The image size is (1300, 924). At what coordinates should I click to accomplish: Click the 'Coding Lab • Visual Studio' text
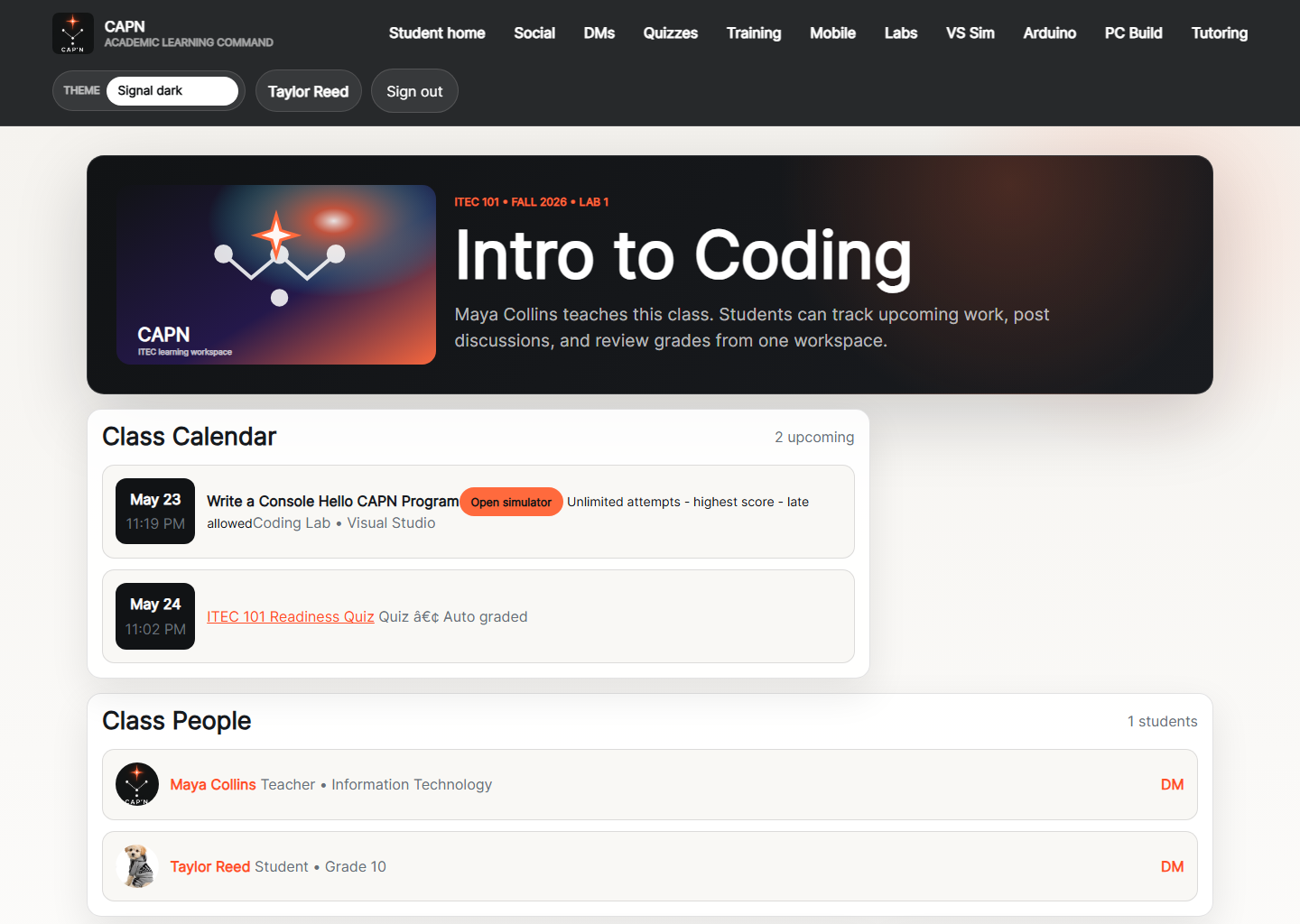click(x=344, y=523)
